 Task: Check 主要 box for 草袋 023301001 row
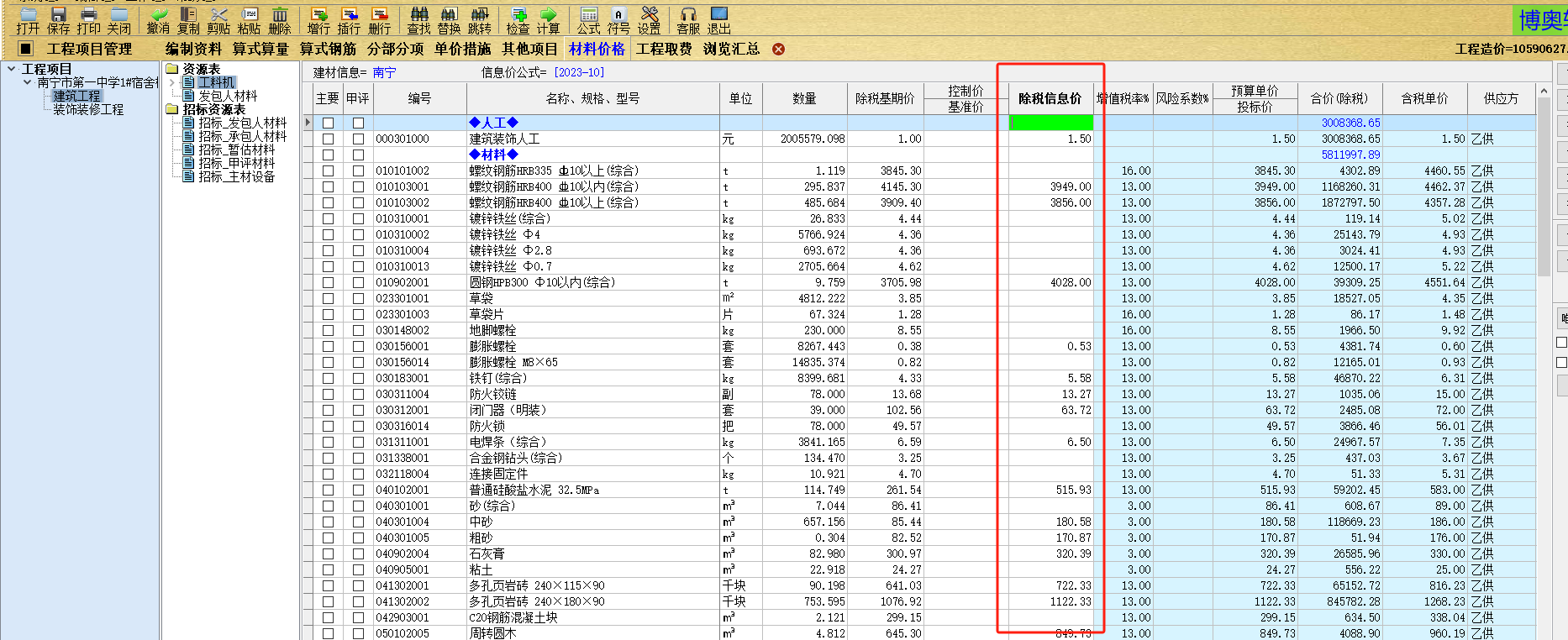pyautogui.click(x=328, y=298)
